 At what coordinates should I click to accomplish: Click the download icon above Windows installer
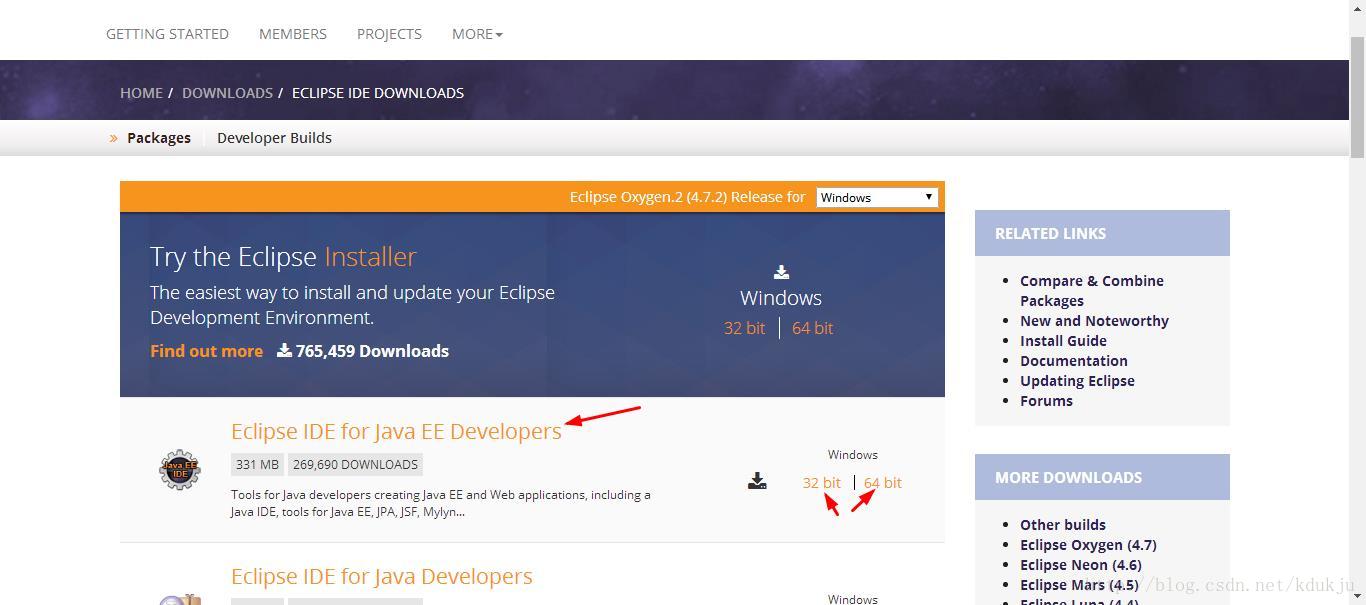click(781, 272)
